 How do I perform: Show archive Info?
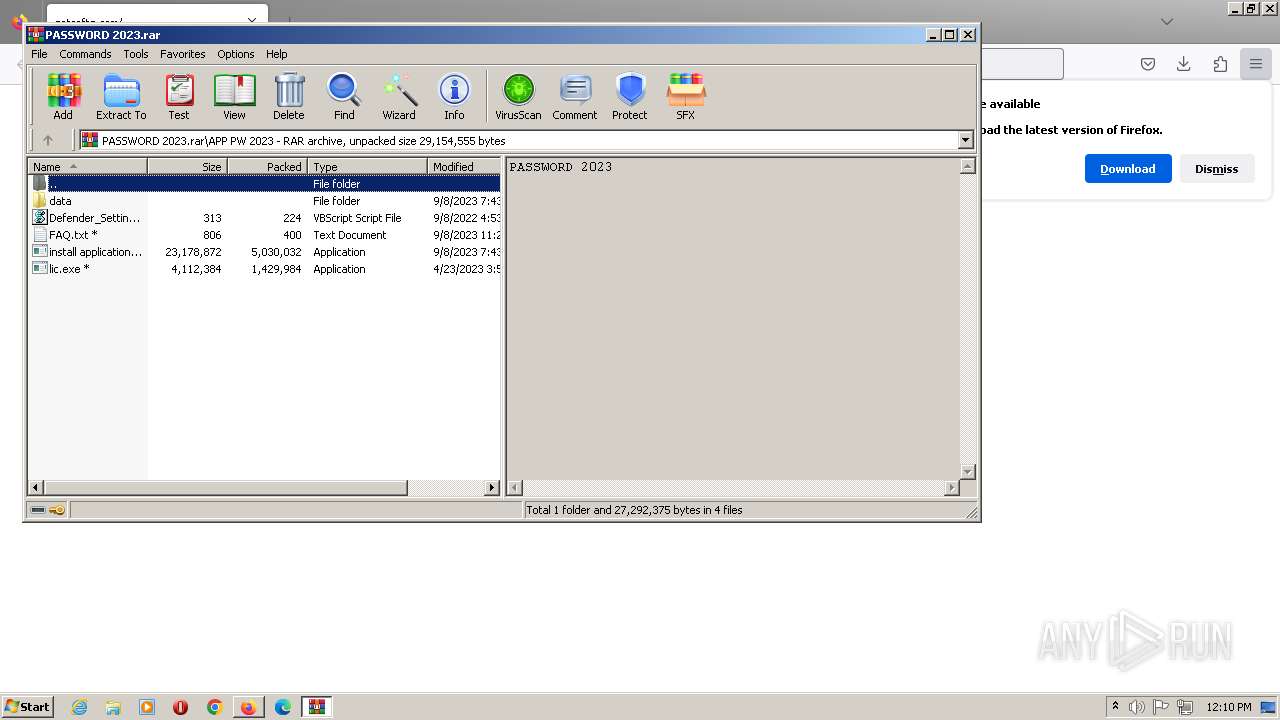(x=454, y=97)
